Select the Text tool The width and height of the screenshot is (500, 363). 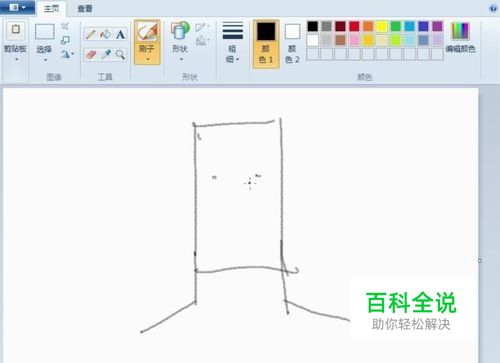pyautogui.click(x=120, y=34)
